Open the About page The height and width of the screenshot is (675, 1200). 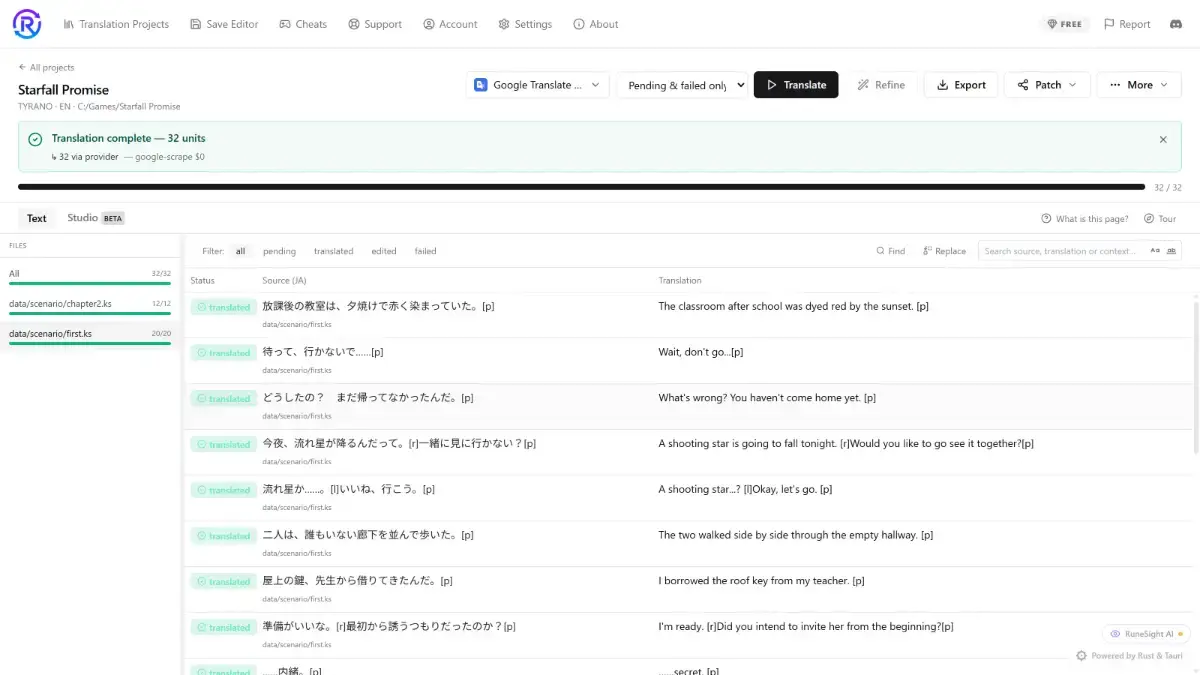click(596, 24)
